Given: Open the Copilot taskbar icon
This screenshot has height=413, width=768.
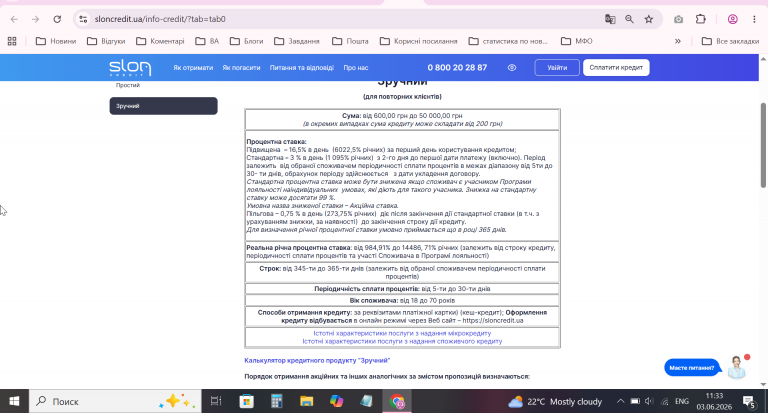Looking at the screenshot, I should tap(336, 402).
